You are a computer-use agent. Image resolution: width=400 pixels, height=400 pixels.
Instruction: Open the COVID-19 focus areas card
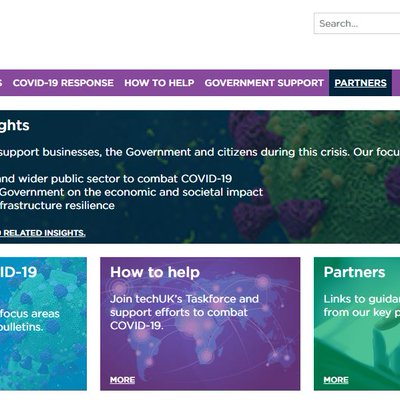(x=43, y=323)
